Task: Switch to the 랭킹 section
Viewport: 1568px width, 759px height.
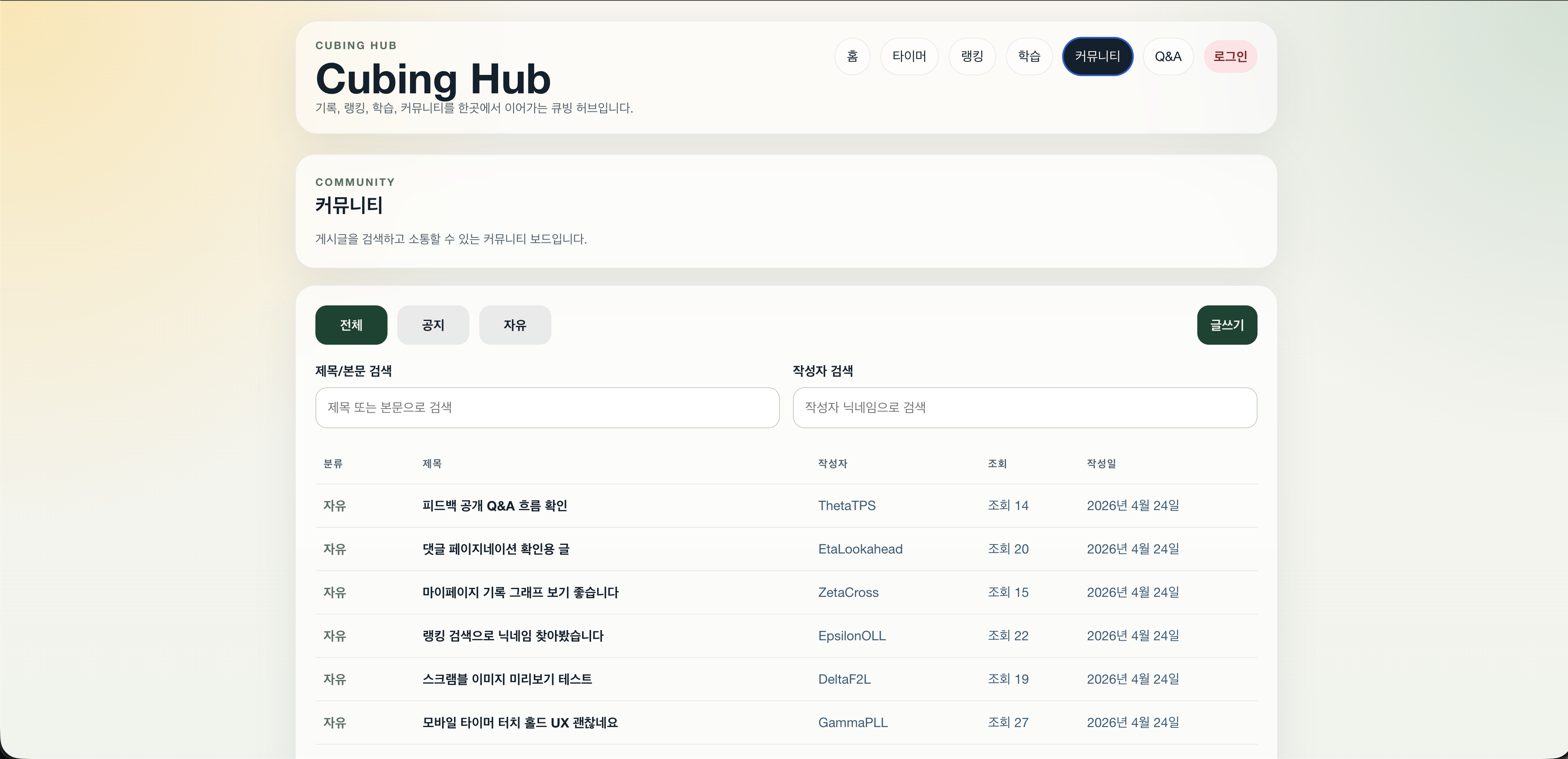Action: pos(972,56)
